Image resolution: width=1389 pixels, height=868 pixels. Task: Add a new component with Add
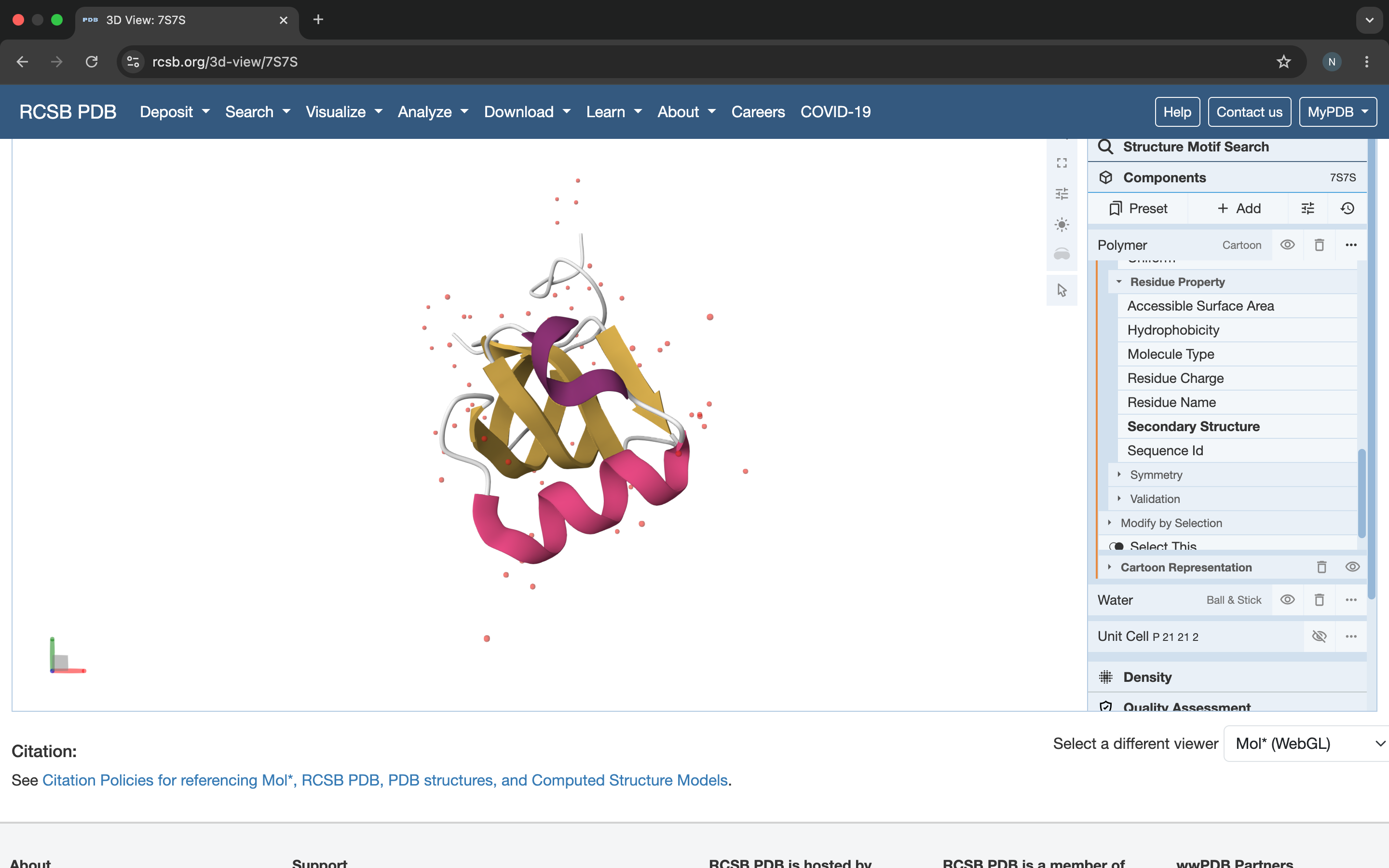(x=1239, y=208)
